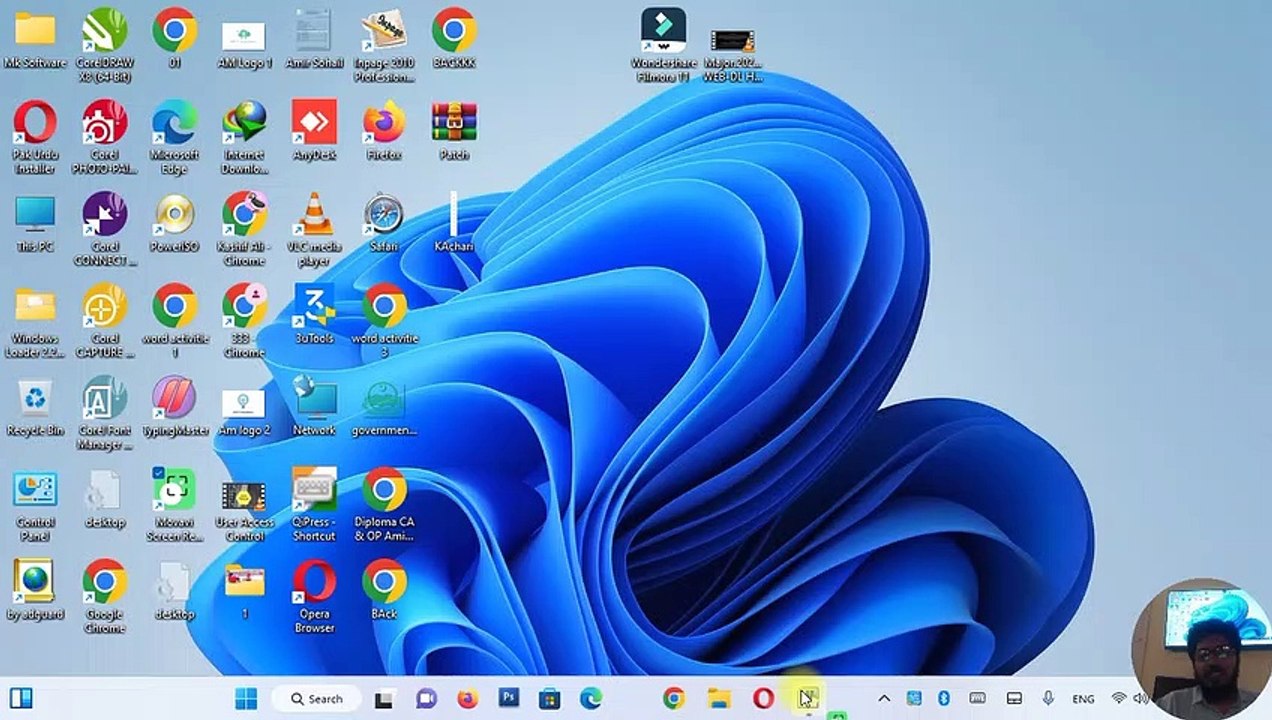Open the taskbar video chat app

(426, 699)
